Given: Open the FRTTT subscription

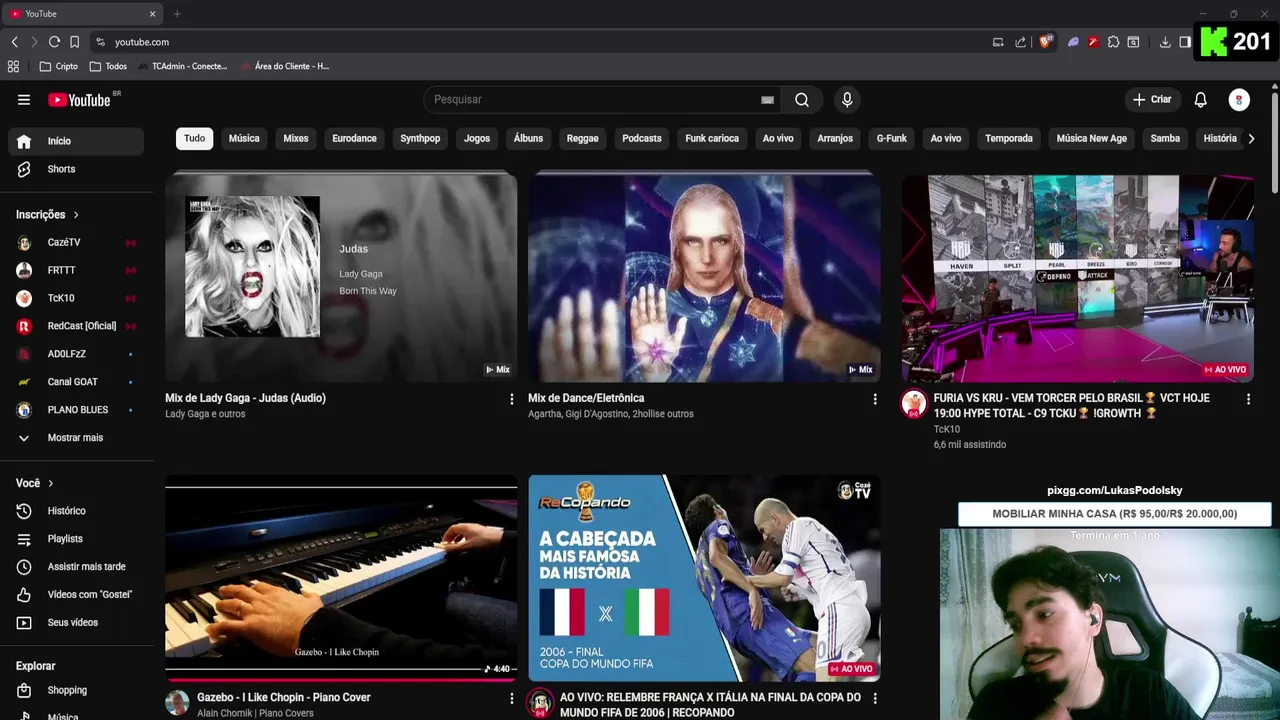Looking at the screenshot, I should pos(76,271).
